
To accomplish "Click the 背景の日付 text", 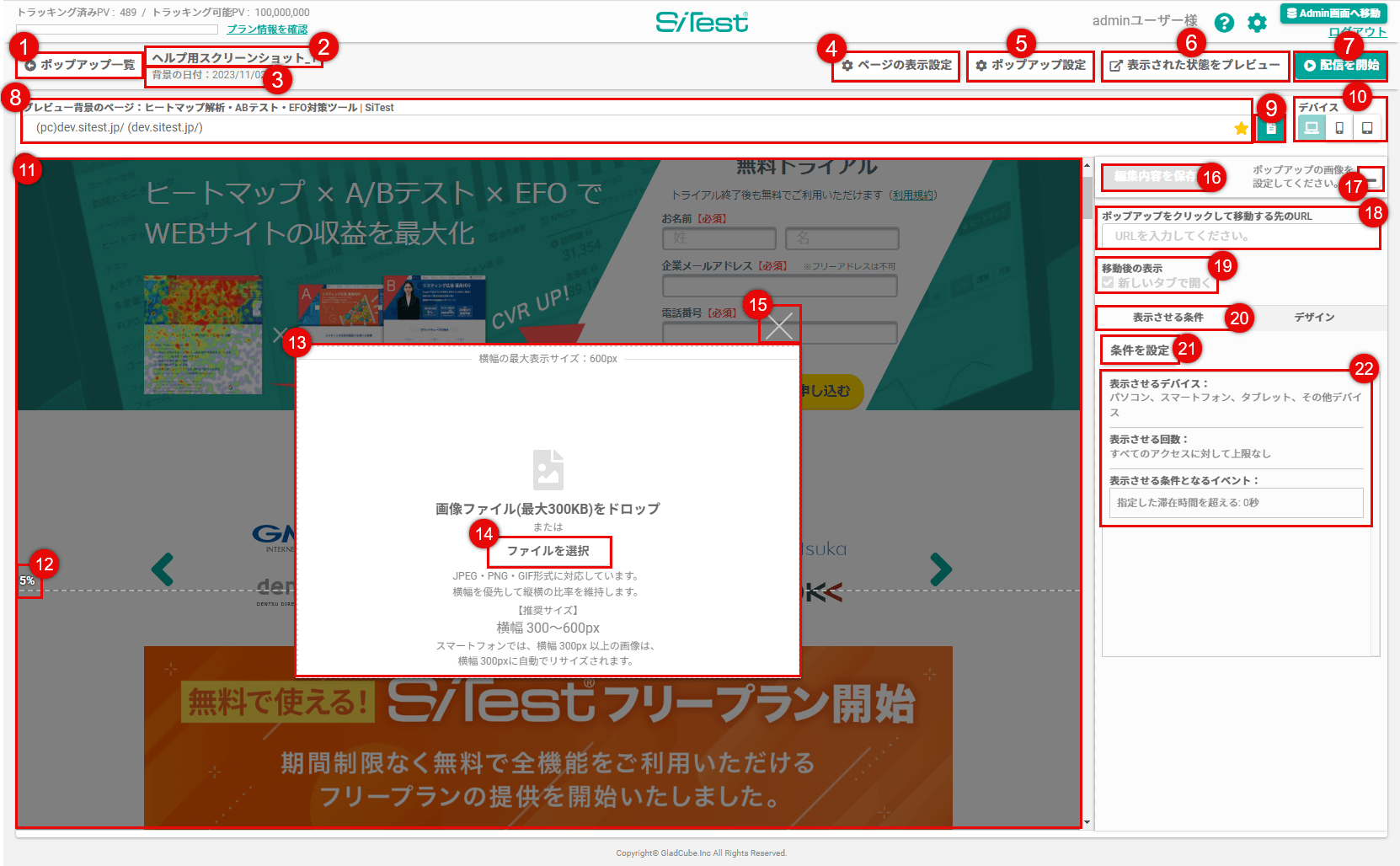I will [209, 75].
